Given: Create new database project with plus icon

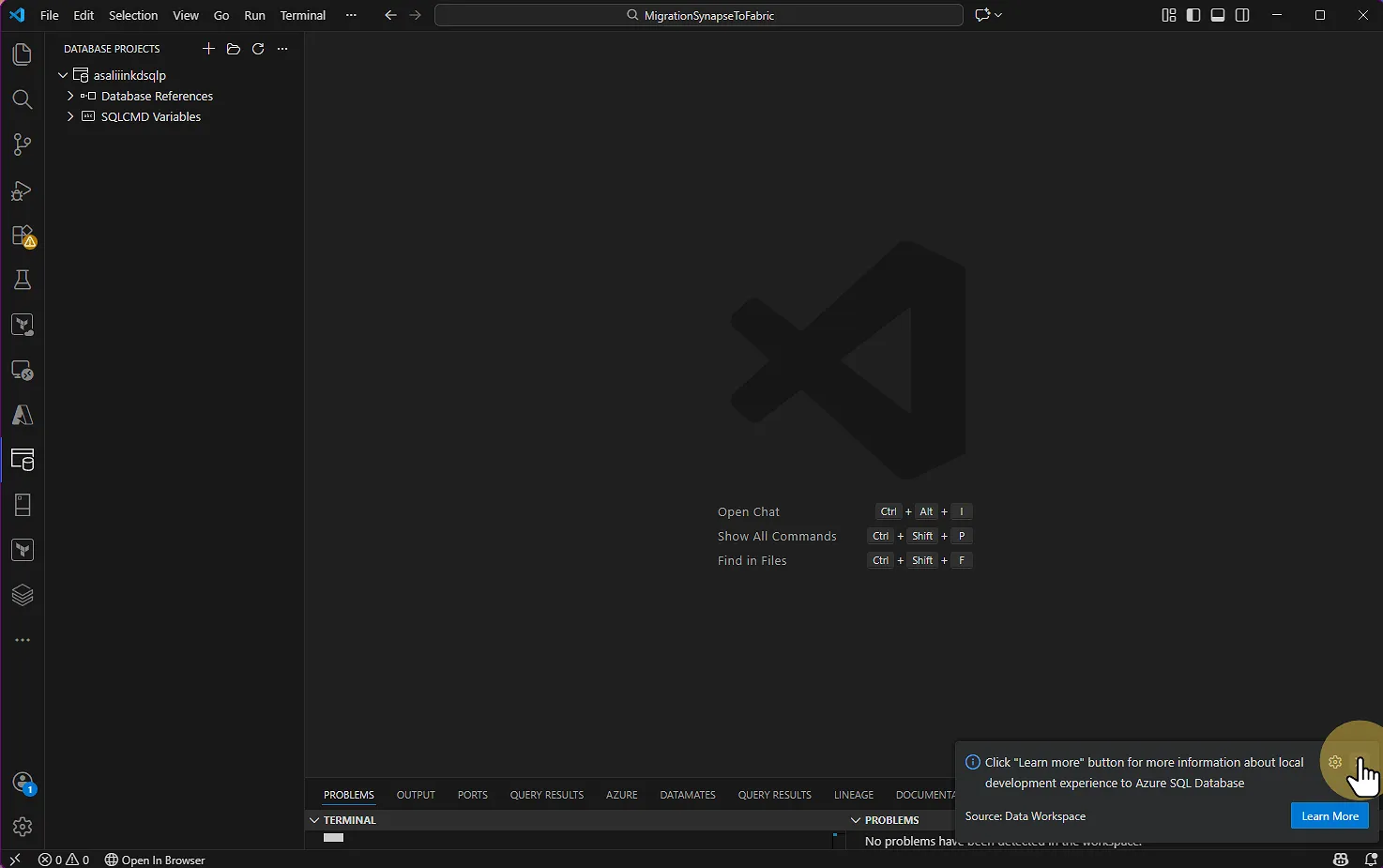Looking at the screenshot, I should [208, 49].
